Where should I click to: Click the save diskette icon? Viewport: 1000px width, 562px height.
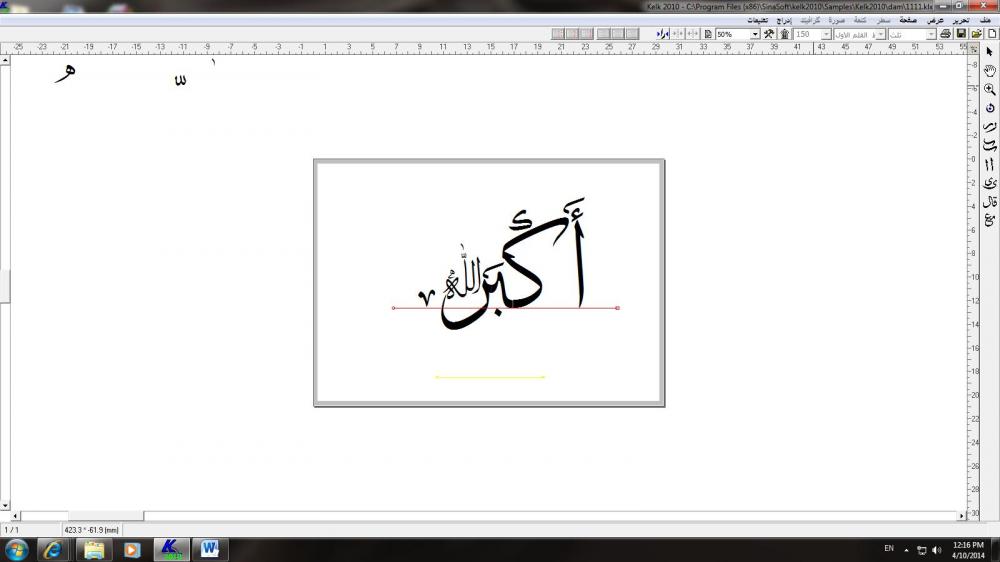click(x=961, y=34)
